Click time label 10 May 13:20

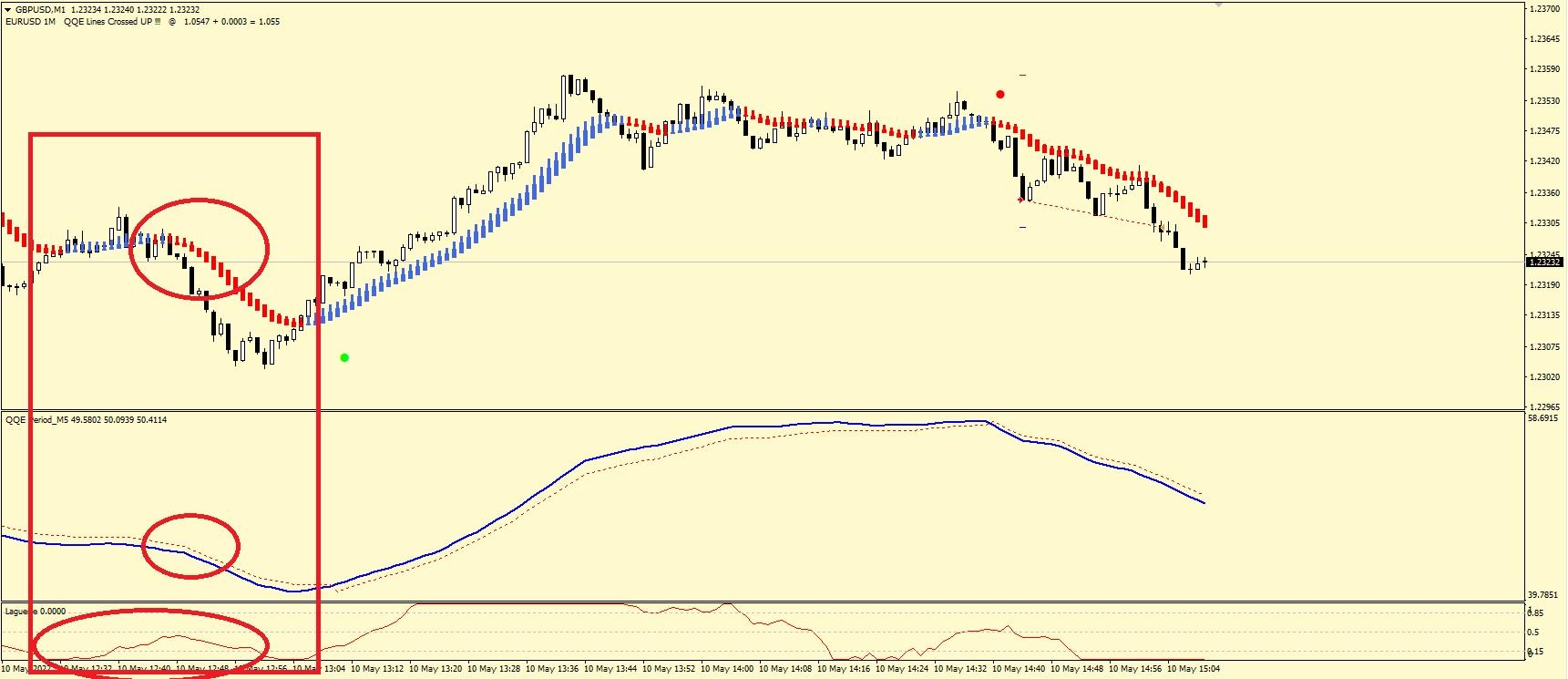(x=436, y=669)
